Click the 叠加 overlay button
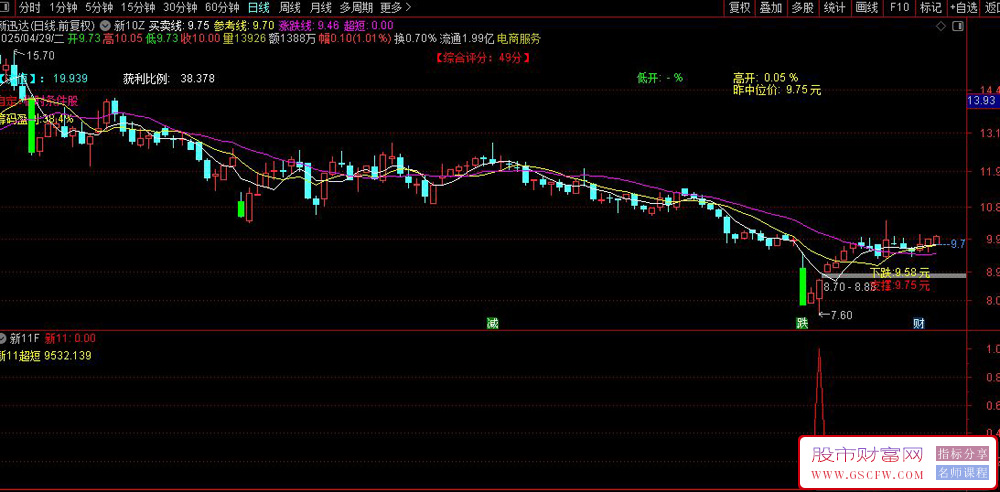Image resolution: width=1000 pixels, height=492 pixels. point(770,8)
